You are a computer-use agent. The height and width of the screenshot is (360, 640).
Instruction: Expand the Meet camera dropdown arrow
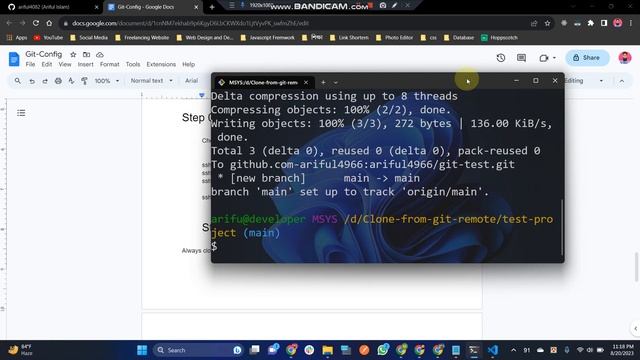[x=554, y=58]
